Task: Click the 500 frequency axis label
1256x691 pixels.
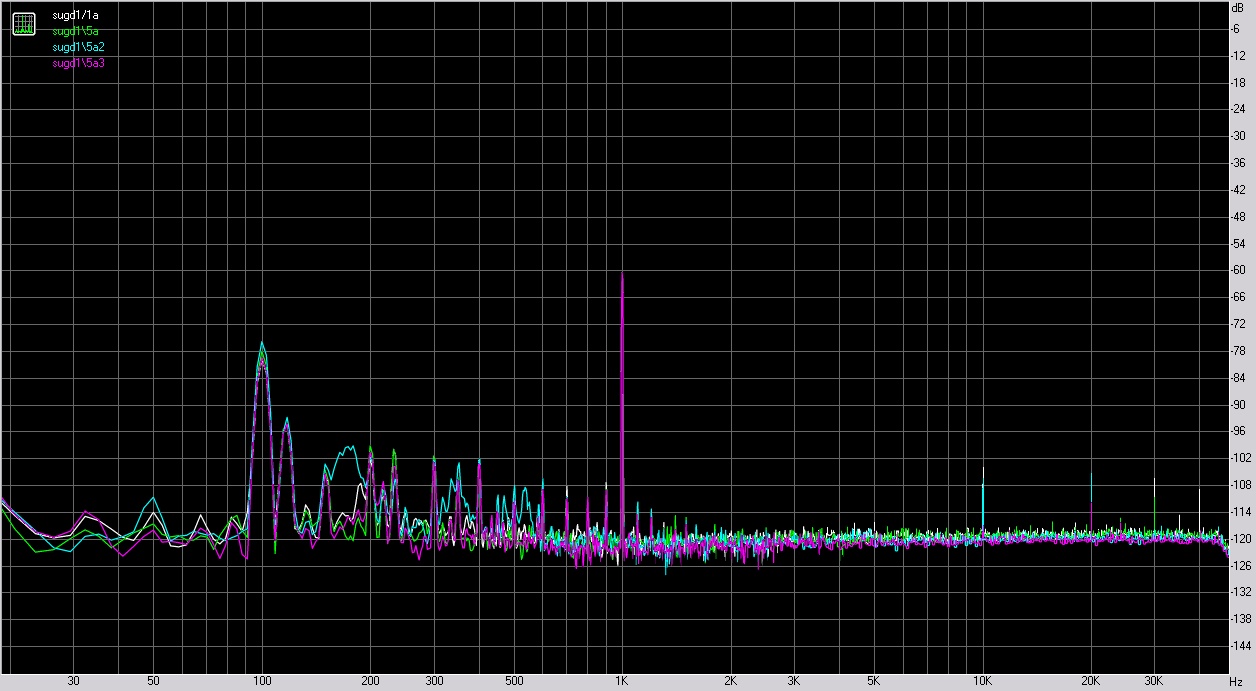Action: tap(514, 681)
